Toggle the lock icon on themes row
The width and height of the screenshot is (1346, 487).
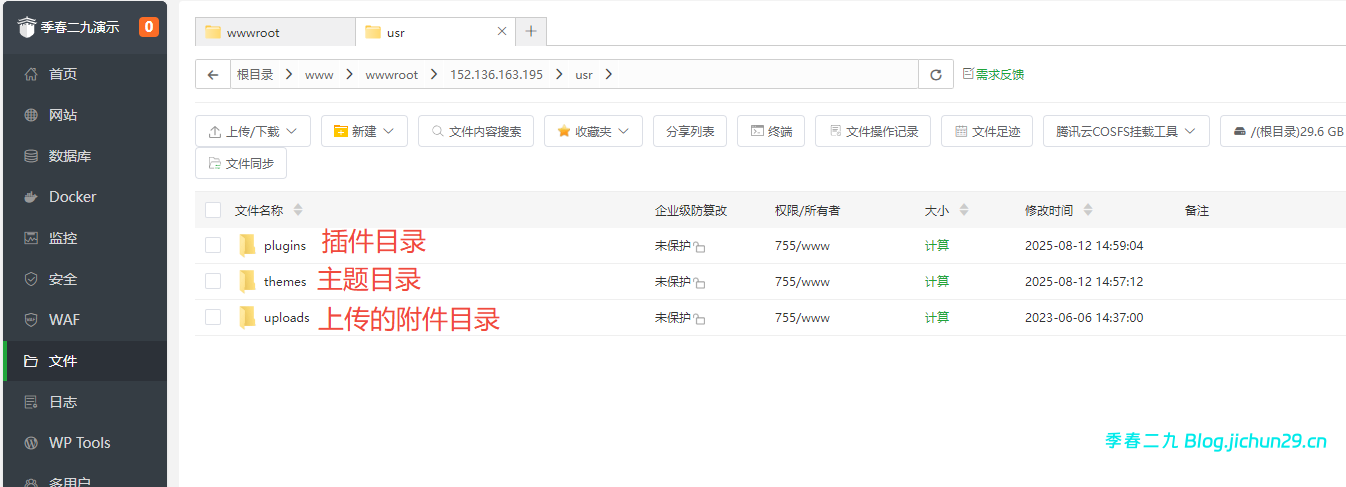pyautogui.click(x=700, y=283)
